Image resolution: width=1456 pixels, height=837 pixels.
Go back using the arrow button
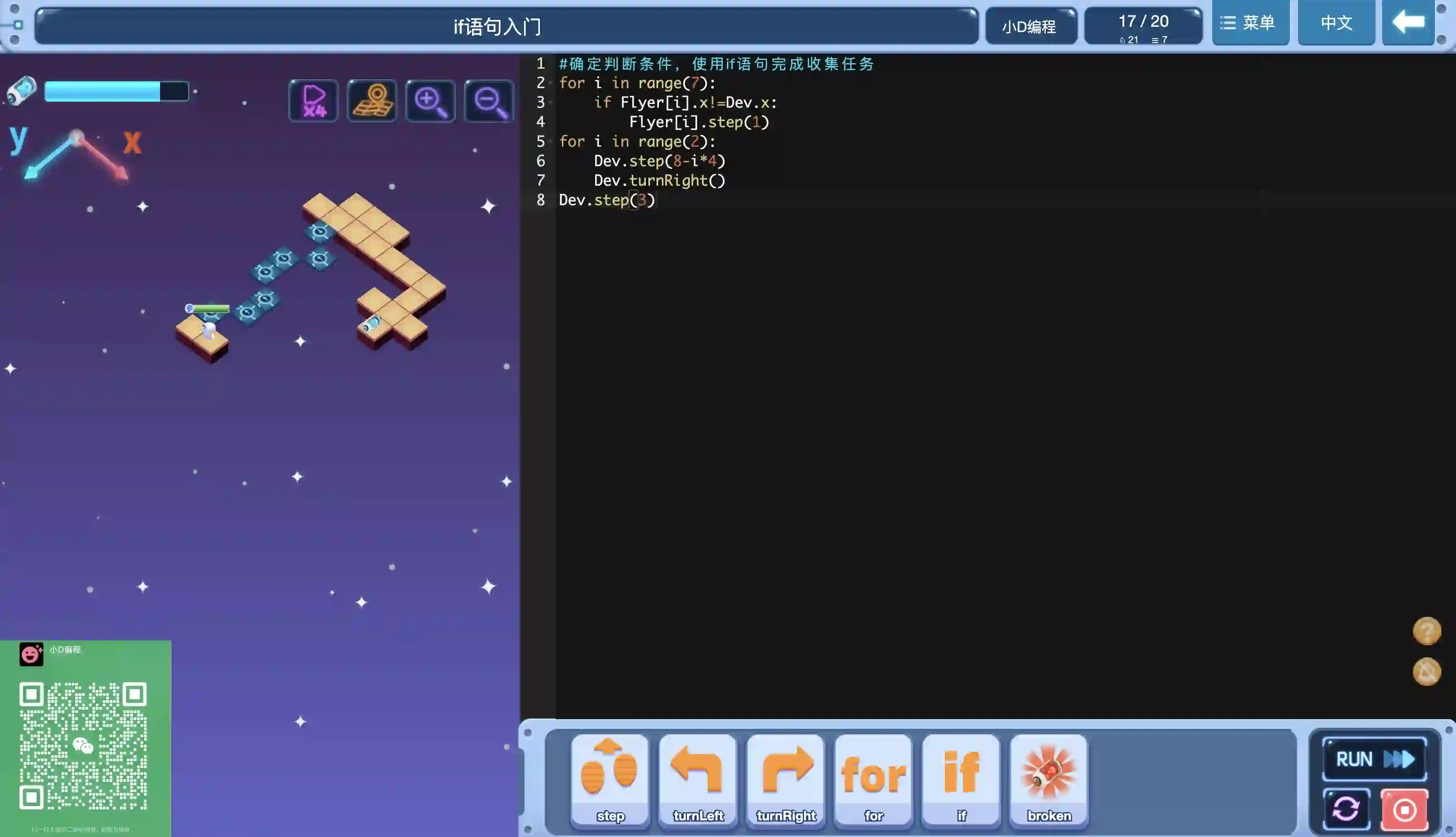coord(1408,23)
